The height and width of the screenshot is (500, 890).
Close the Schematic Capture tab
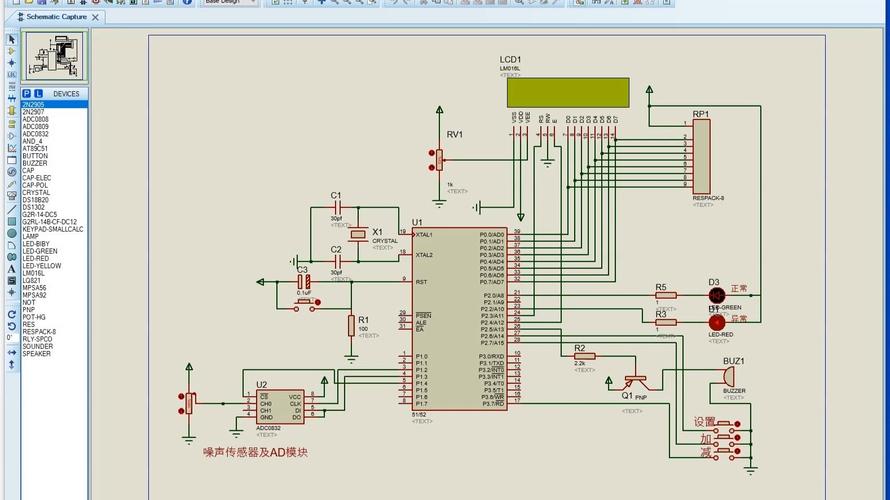coord(95,18)
